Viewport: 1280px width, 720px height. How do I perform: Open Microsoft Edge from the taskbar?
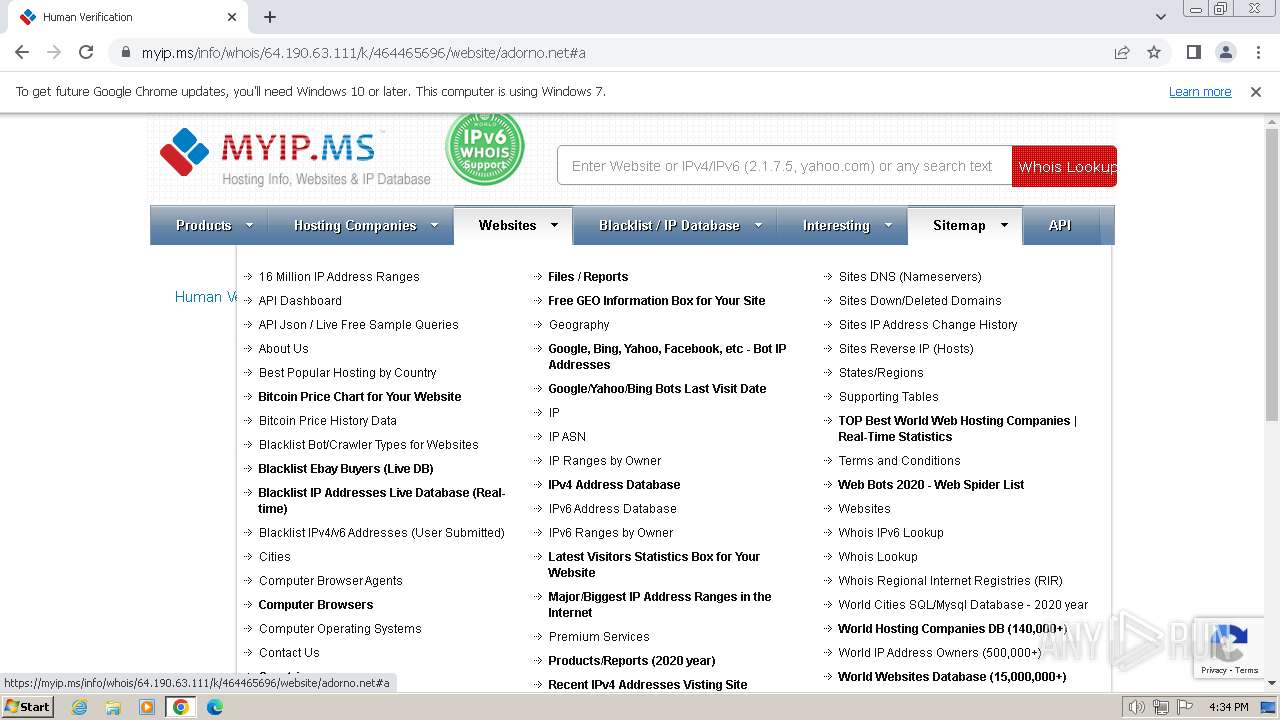click(x=214, y=707)
